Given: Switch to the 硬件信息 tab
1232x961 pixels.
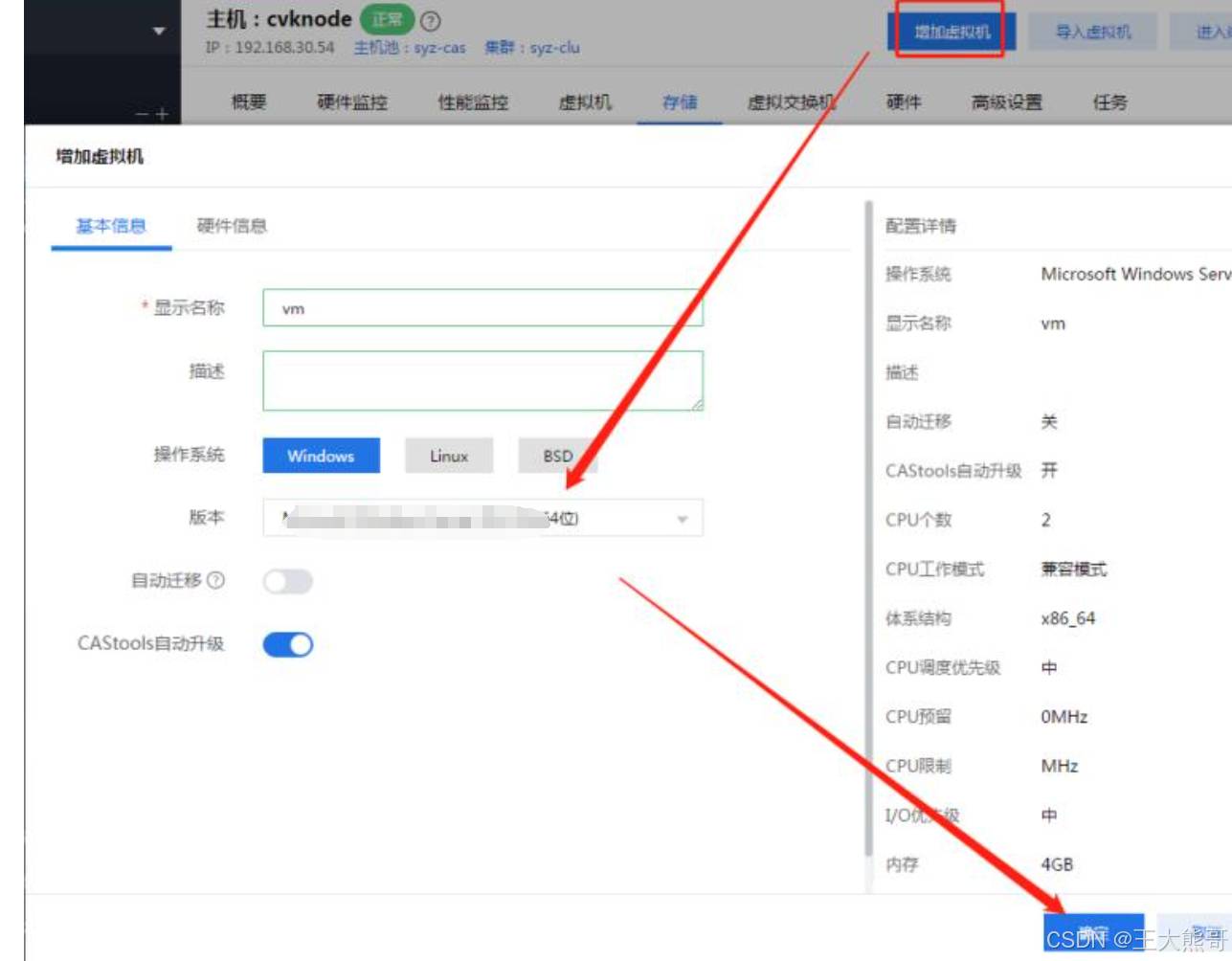Looking at the screenshot, I should pyautogui.click(x=232, y=226).
